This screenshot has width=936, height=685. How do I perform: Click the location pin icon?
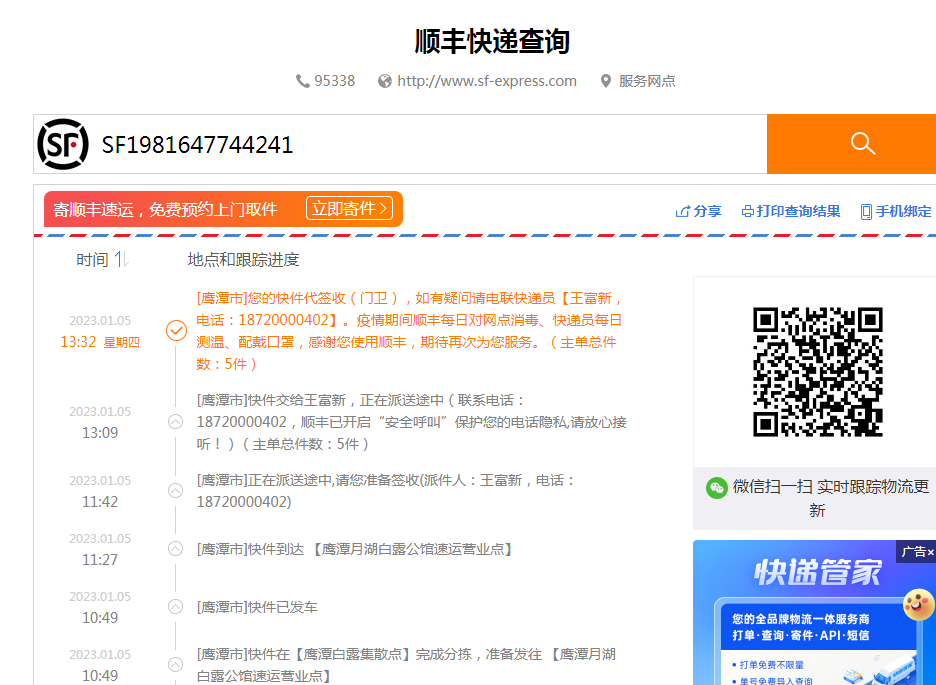coord(606,81)
